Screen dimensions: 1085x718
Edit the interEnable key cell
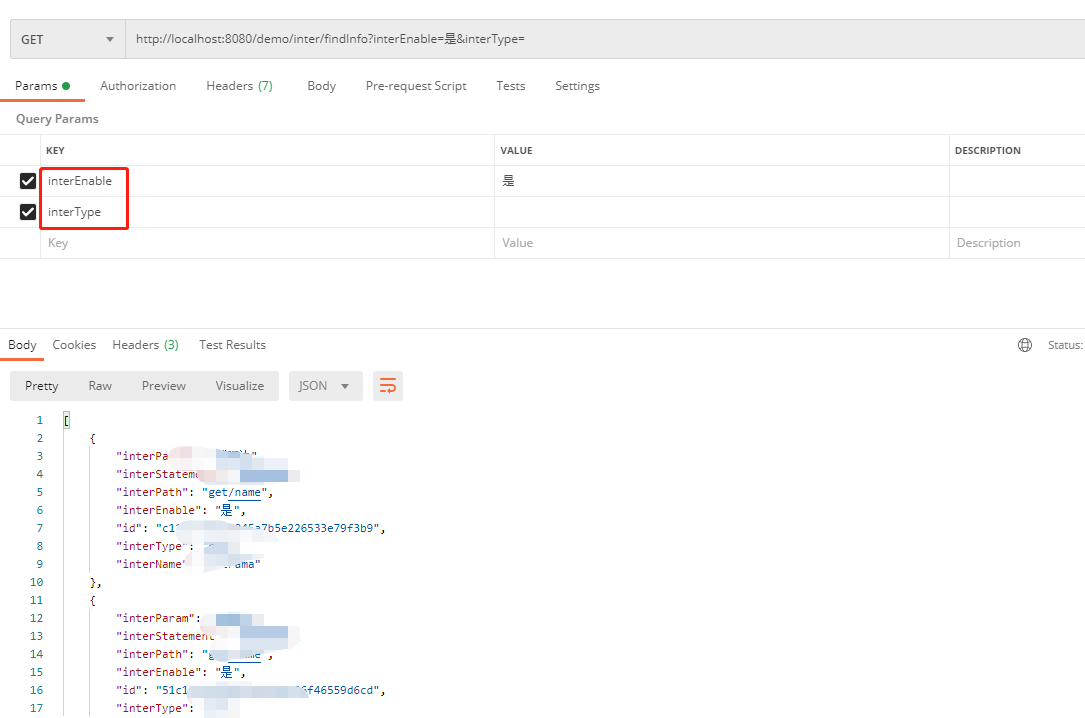(267, 181)
